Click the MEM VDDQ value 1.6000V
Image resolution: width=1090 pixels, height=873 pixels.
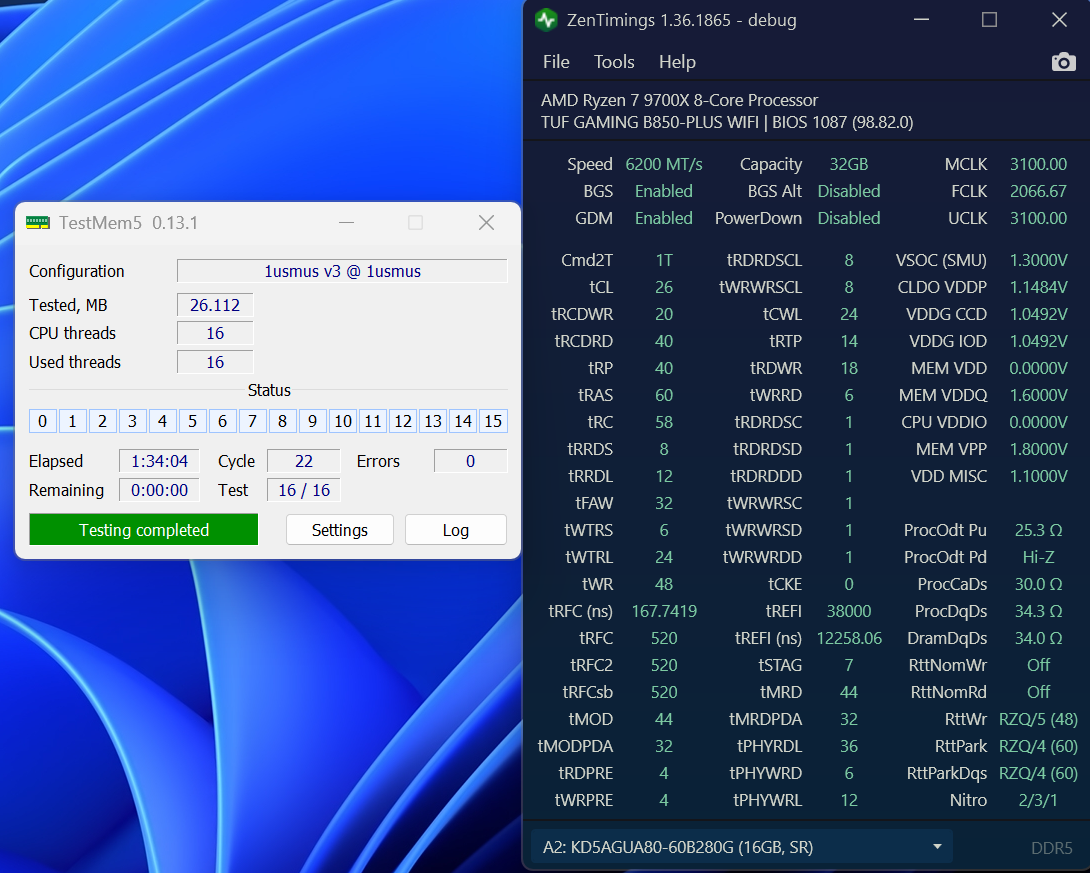click(1039, 395)
